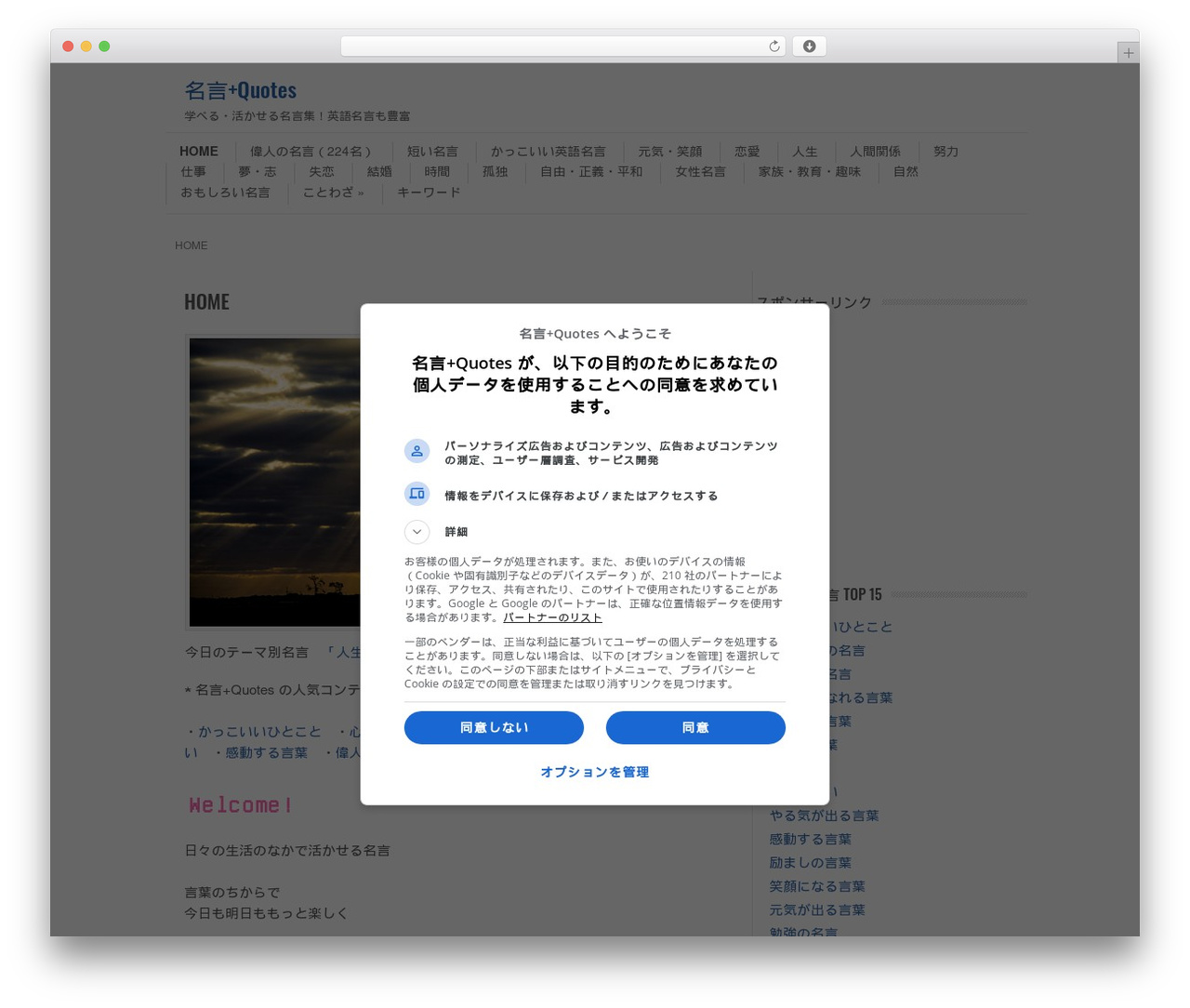The height and width of the screenshot is (1008, 1190).
Task: Open the browser downloads button
Action: click(x=809, y=46)
